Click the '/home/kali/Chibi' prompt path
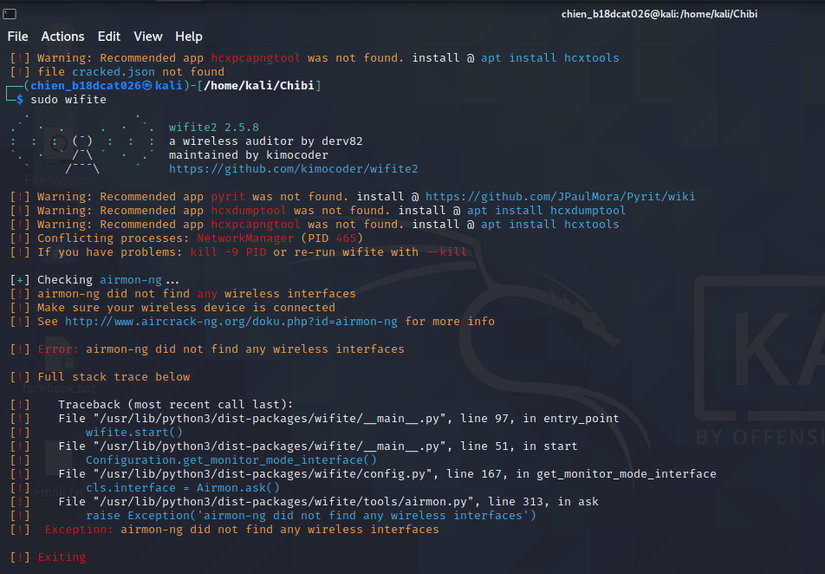Image resolution: width=825 pixels, height=574 pixels. click(x=259, y=85)
